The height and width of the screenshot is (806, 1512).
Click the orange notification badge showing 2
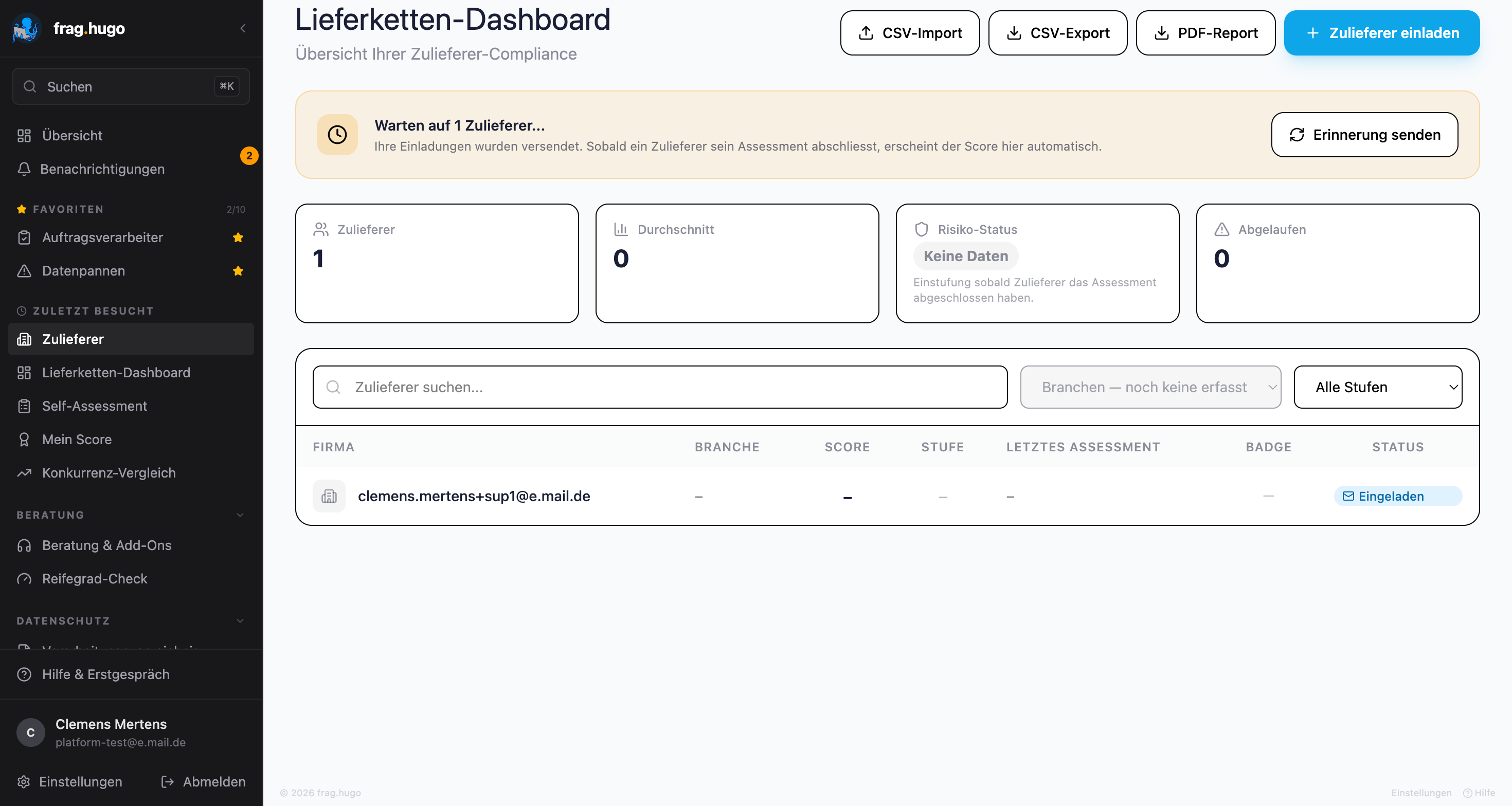[x=249, y=155]
